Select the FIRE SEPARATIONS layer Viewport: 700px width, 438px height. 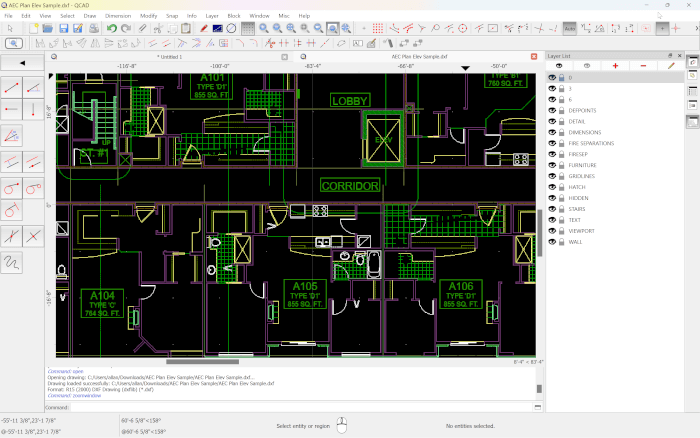[x=591, y=143]
